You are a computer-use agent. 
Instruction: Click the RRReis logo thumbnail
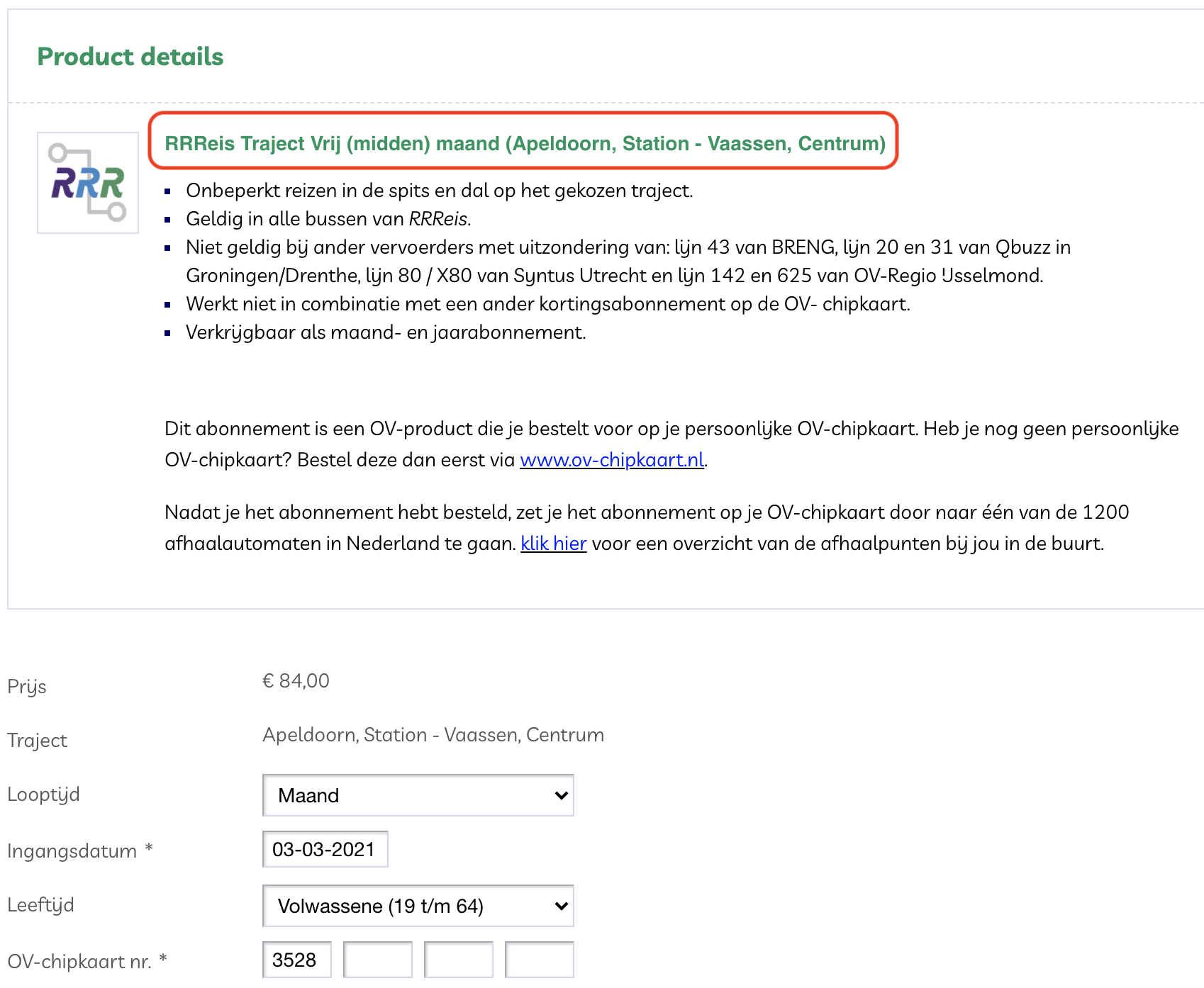coord(88,183)
